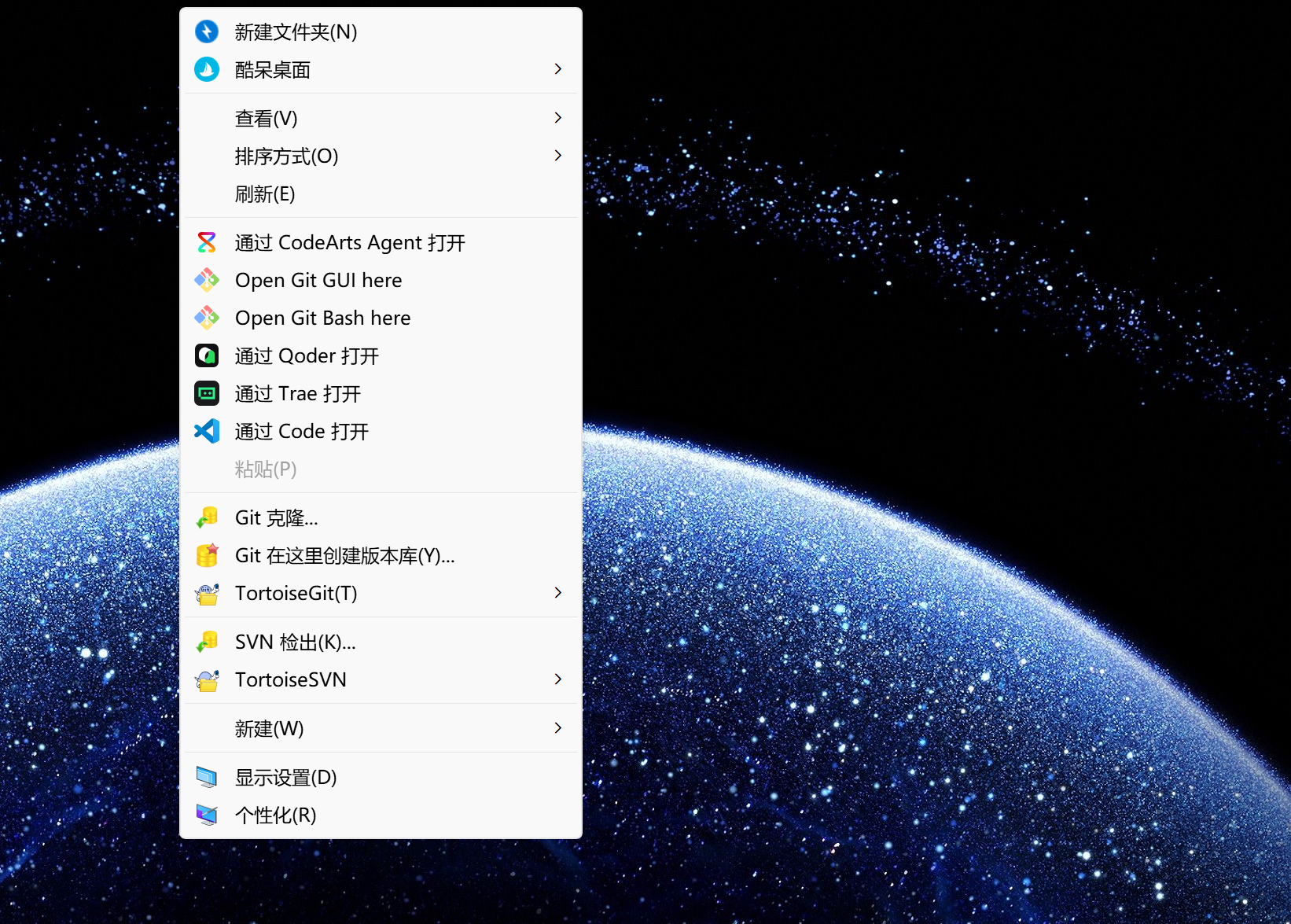Click the VS Code blue icon
This screenshot has height=924, width=1291.
(207, 431)
